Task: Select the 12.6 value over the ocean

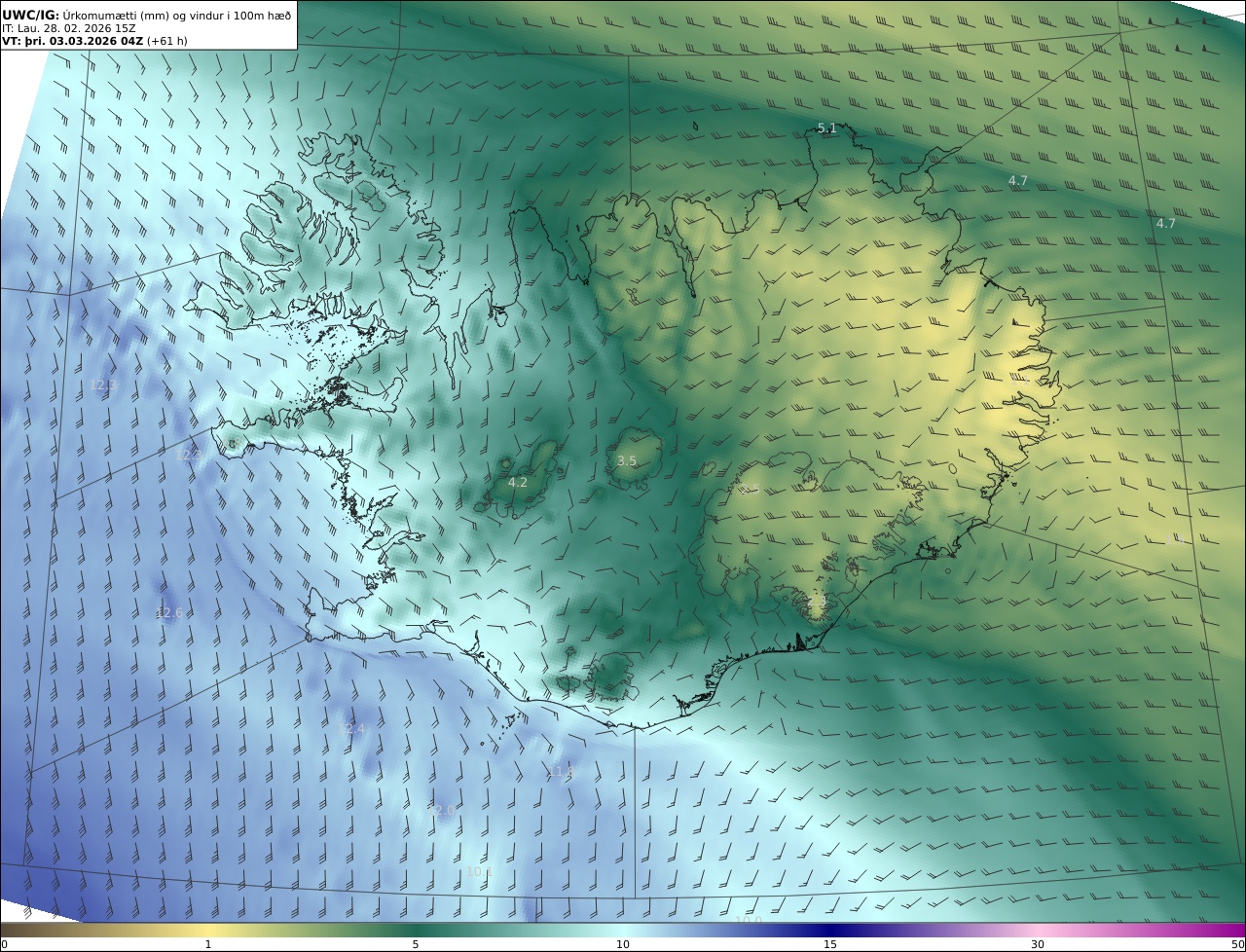Action: [169, 612]
